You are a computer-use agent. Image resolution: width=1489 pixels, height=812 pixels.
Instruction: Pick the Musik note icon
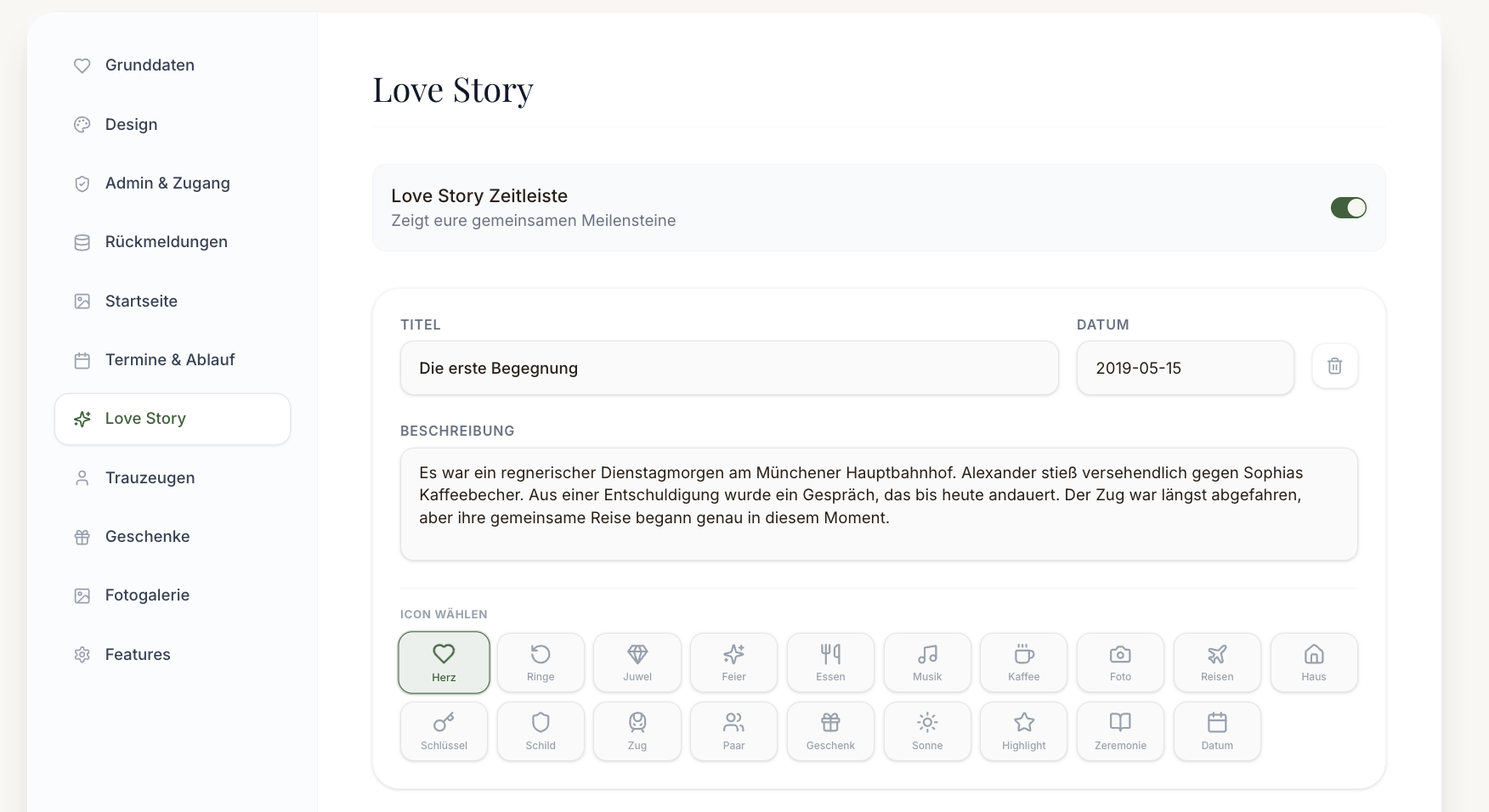[x=927, y=663]
